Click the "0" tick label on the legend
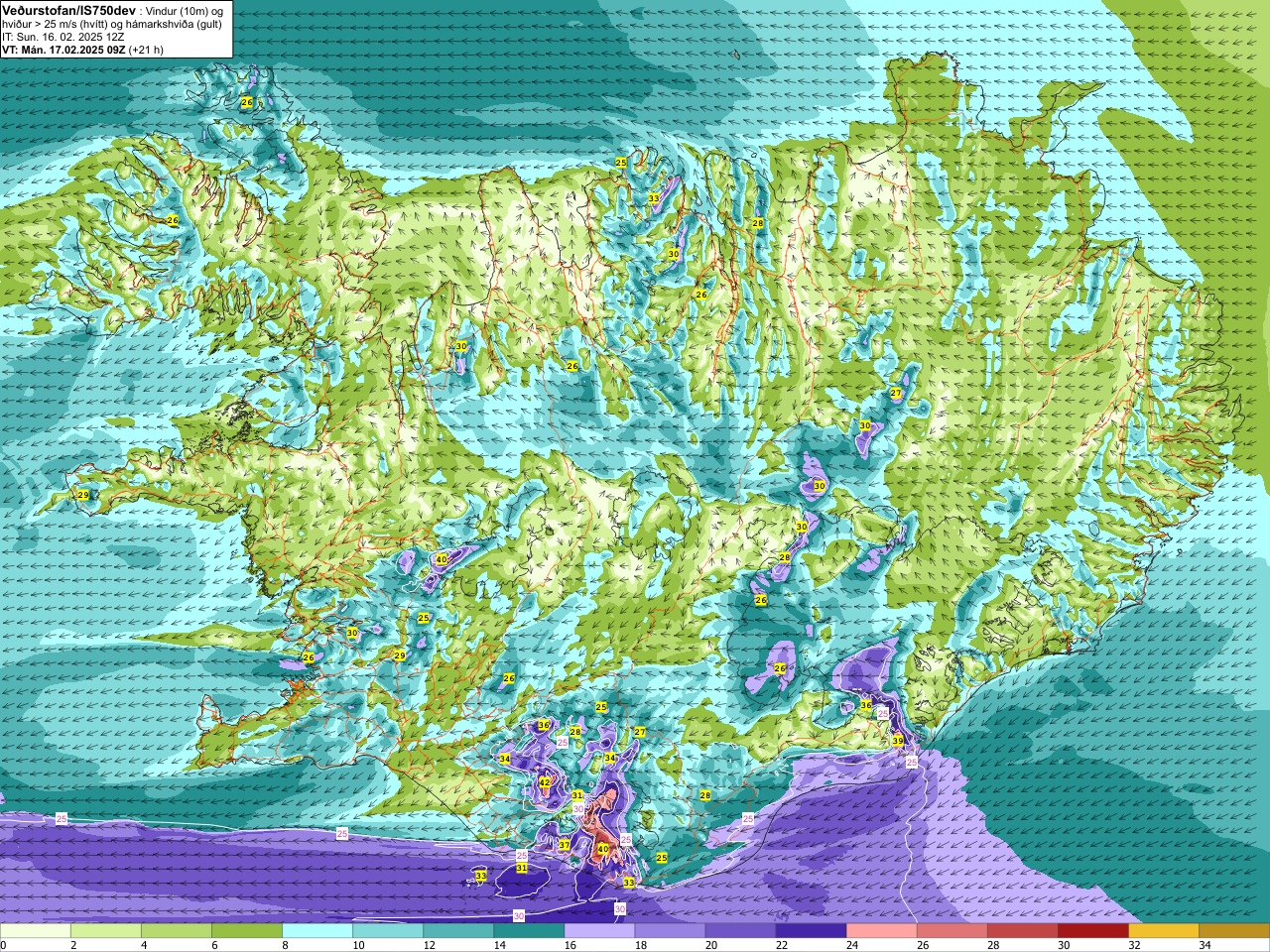 pyautogui.click(x=4, y=945)
